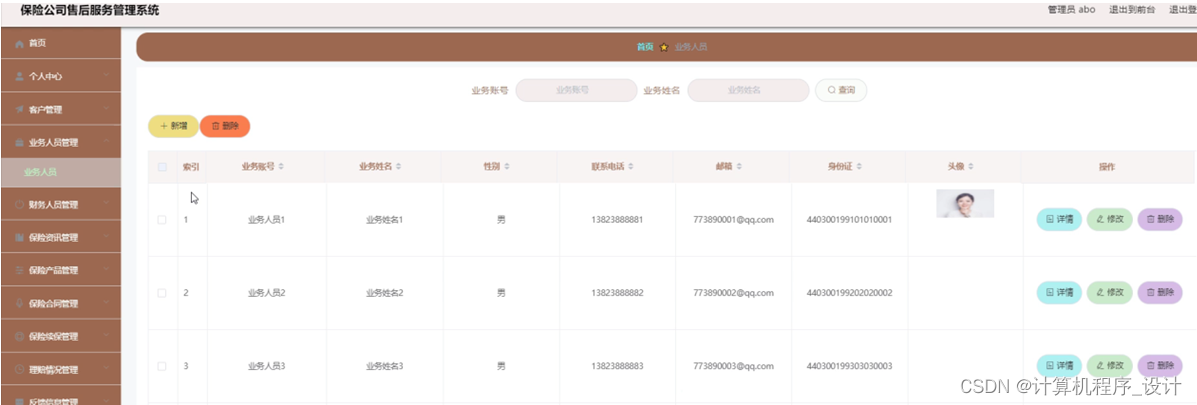Click the title 保险公司售后服务管理系统
This screenshot has width=1197, height=405.
90,11
